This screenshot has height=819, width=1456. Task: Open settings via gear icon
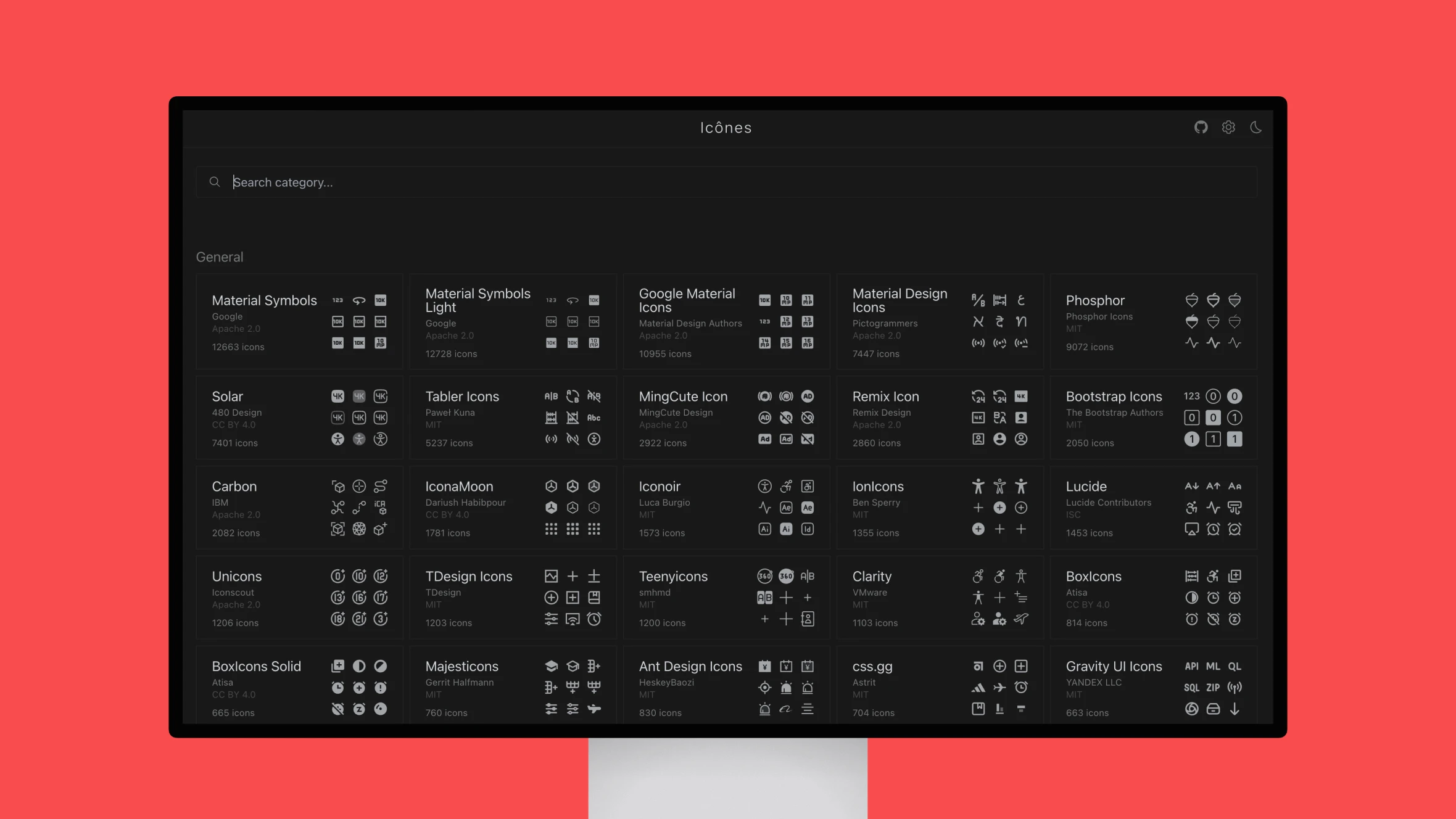pos(1229,127)
